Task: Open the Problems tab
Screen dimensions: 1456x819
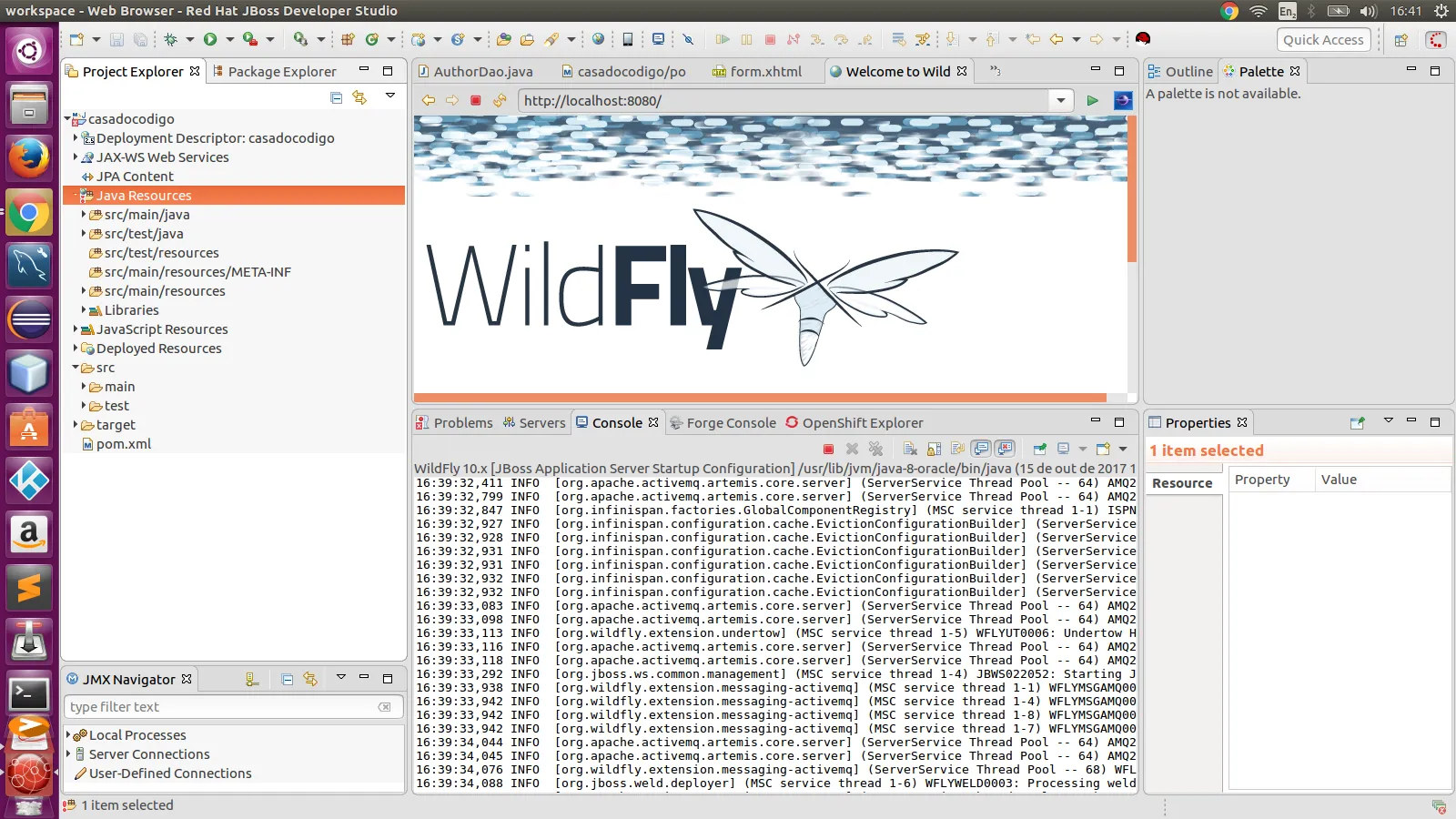Action: click(455, 423)
